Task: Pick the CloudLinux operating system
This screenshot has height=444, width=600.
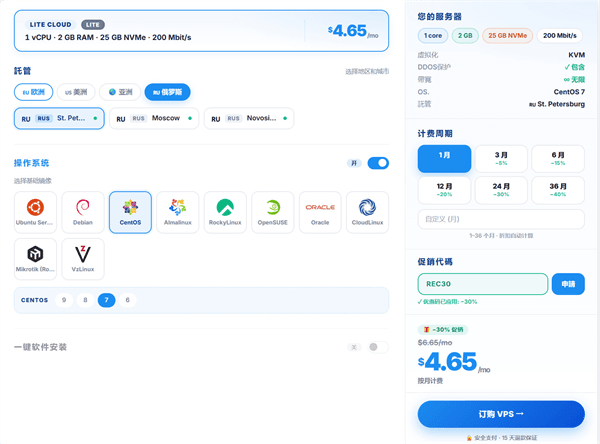Action: coord(367,212)
